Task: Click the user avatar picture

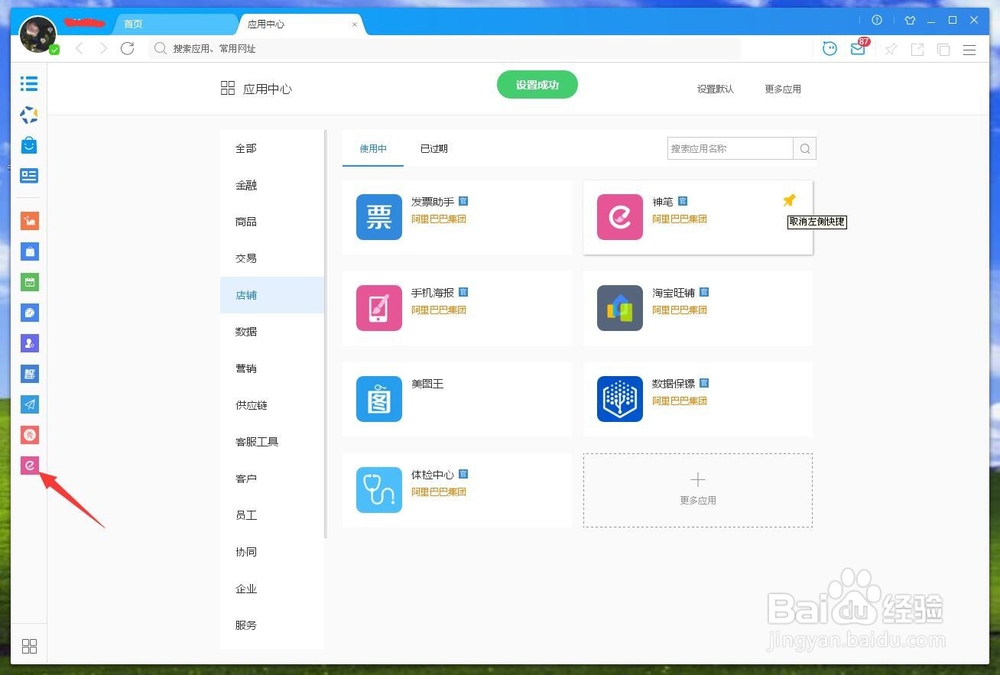Action: pyautogui.click(x=38, y=34)
